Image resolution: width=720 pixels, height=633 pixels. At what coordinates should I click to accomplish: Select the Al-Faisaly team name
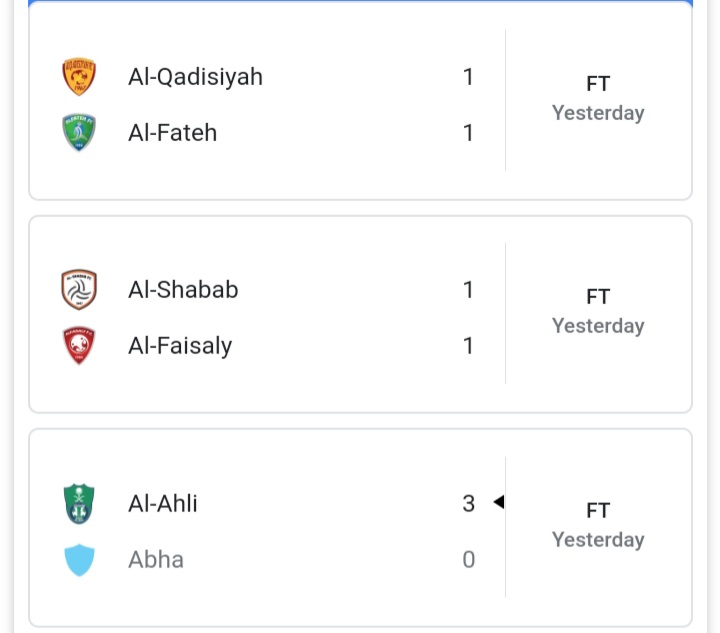click(x=180, y=346)
